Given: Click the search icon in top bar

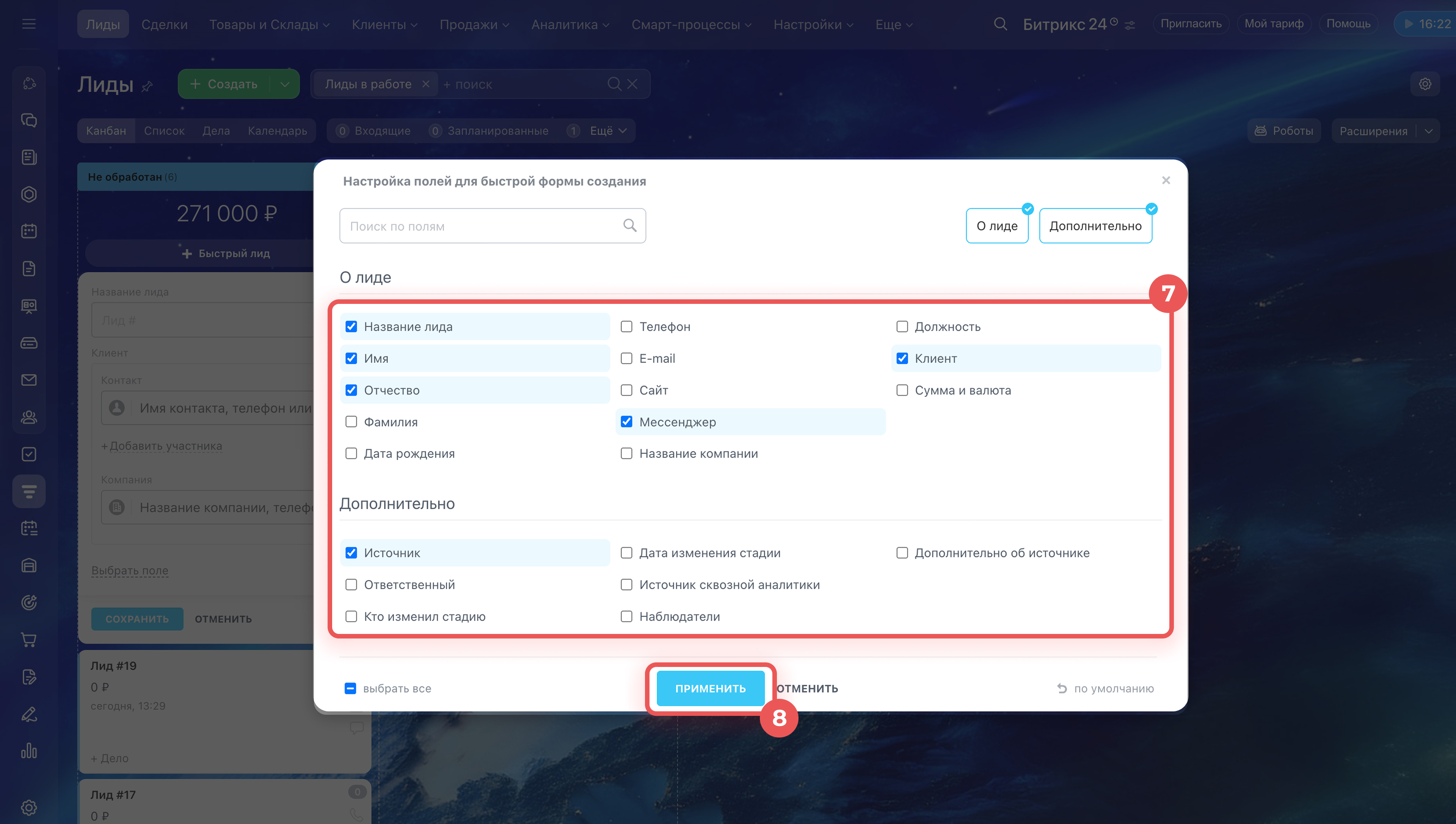Looking at the screenshot, I should pos(1000,24).
